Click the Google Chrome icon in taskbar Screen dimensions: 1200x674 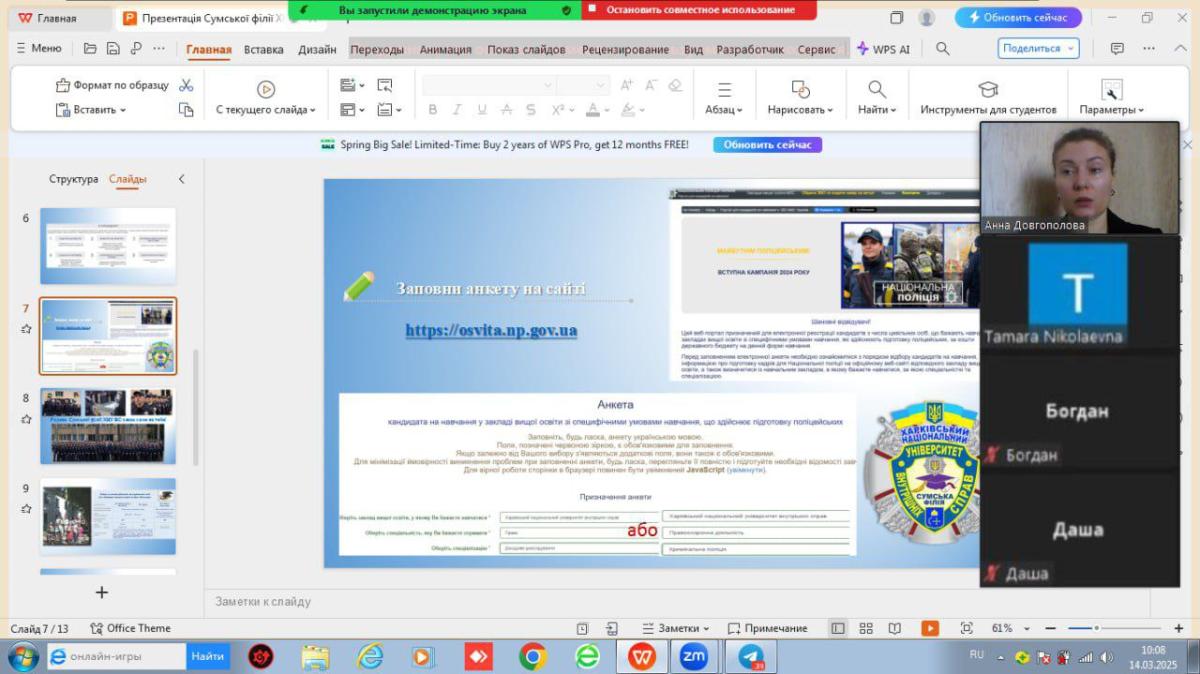(533, 656)
